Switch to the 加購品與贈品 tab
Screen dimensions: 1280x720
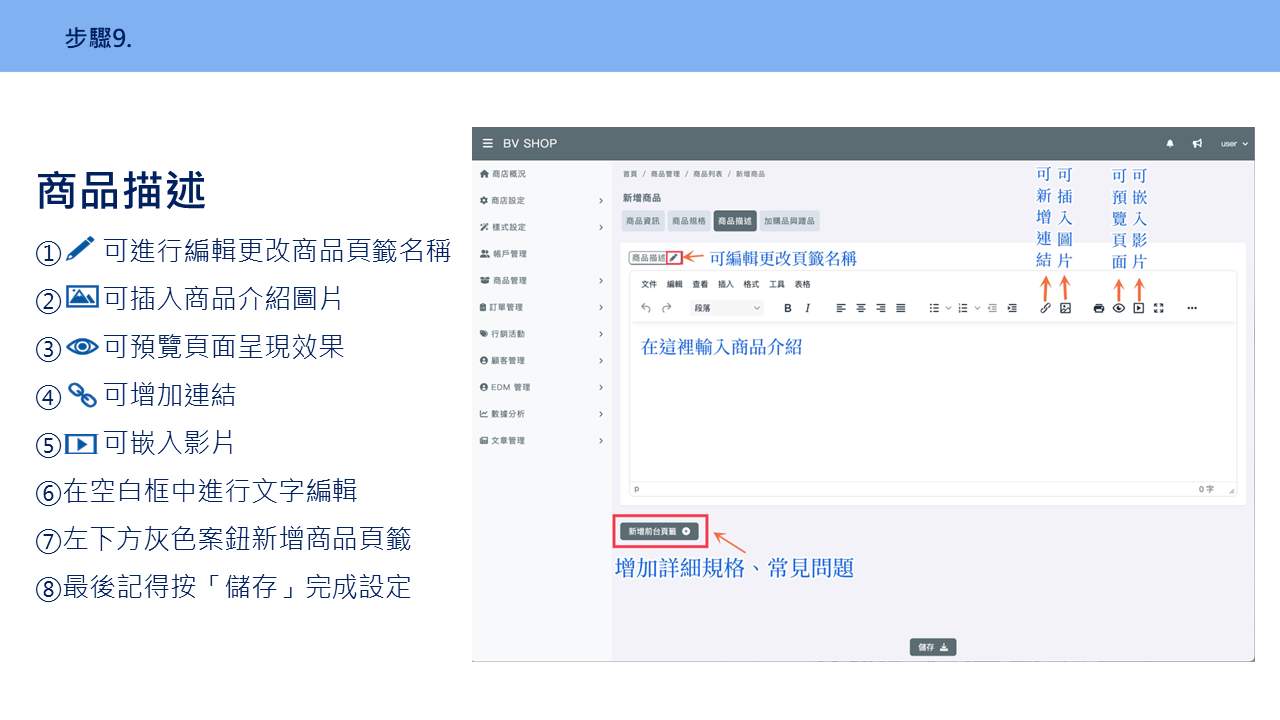789,221
